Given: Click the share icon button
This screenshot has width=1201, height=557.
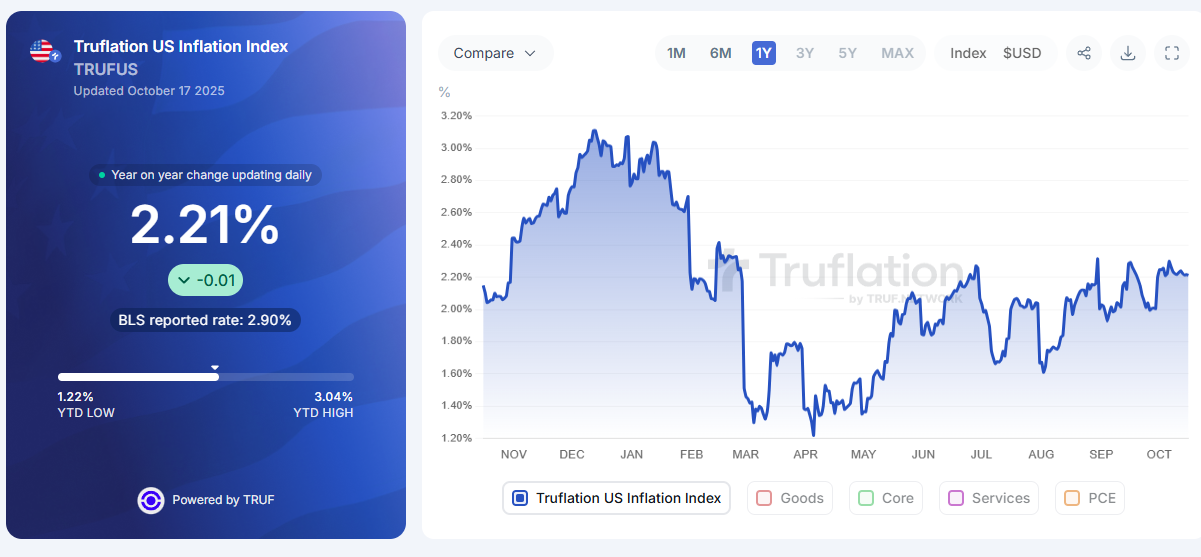Looking at the screenshot, I should pyautogui.click(x=1084, y=53).
